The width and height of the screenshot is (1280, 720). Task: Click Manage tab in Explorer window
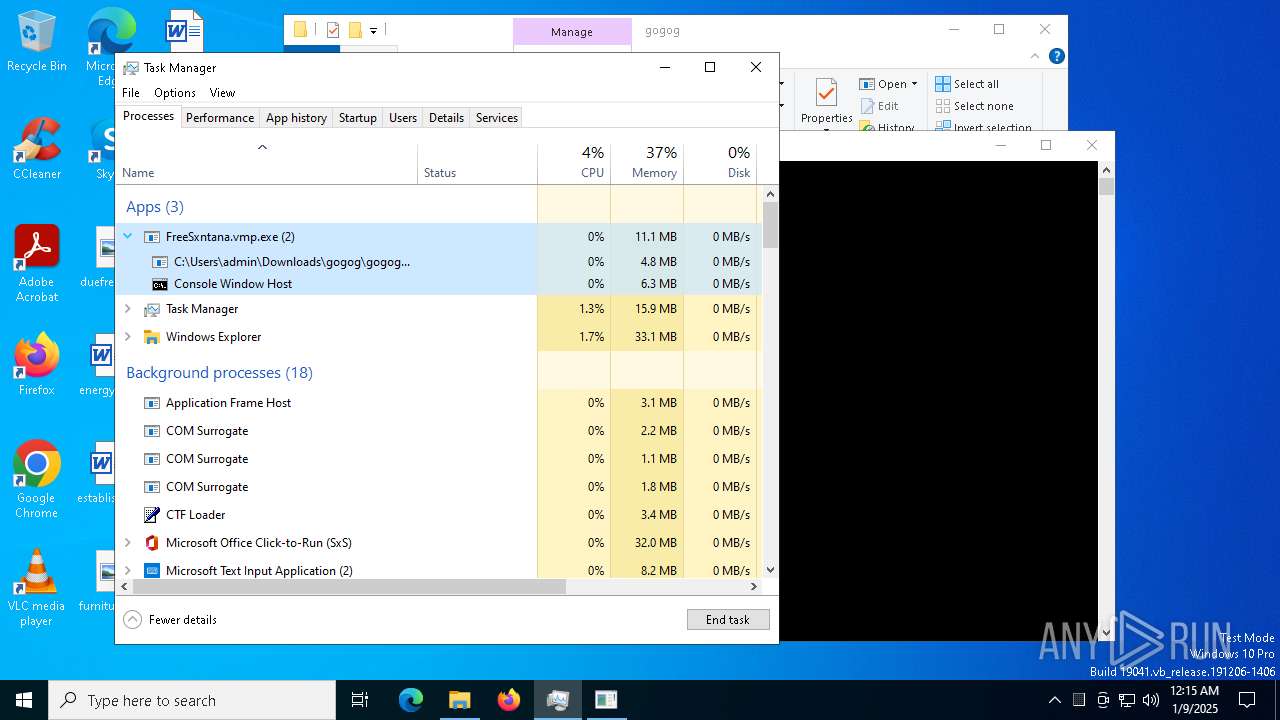click(x=572, y=32)
